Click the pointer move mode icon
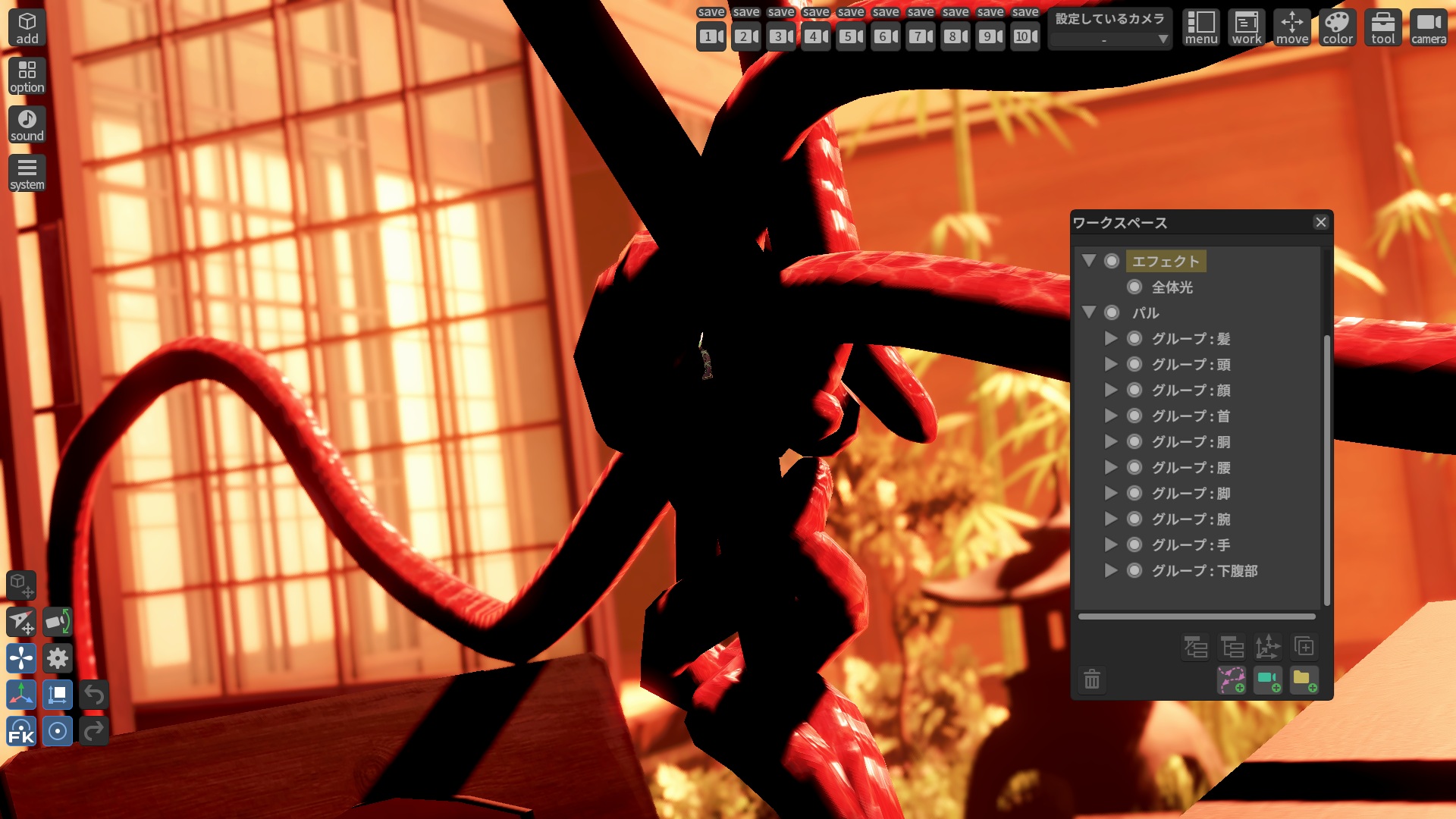 click(21, 622)
